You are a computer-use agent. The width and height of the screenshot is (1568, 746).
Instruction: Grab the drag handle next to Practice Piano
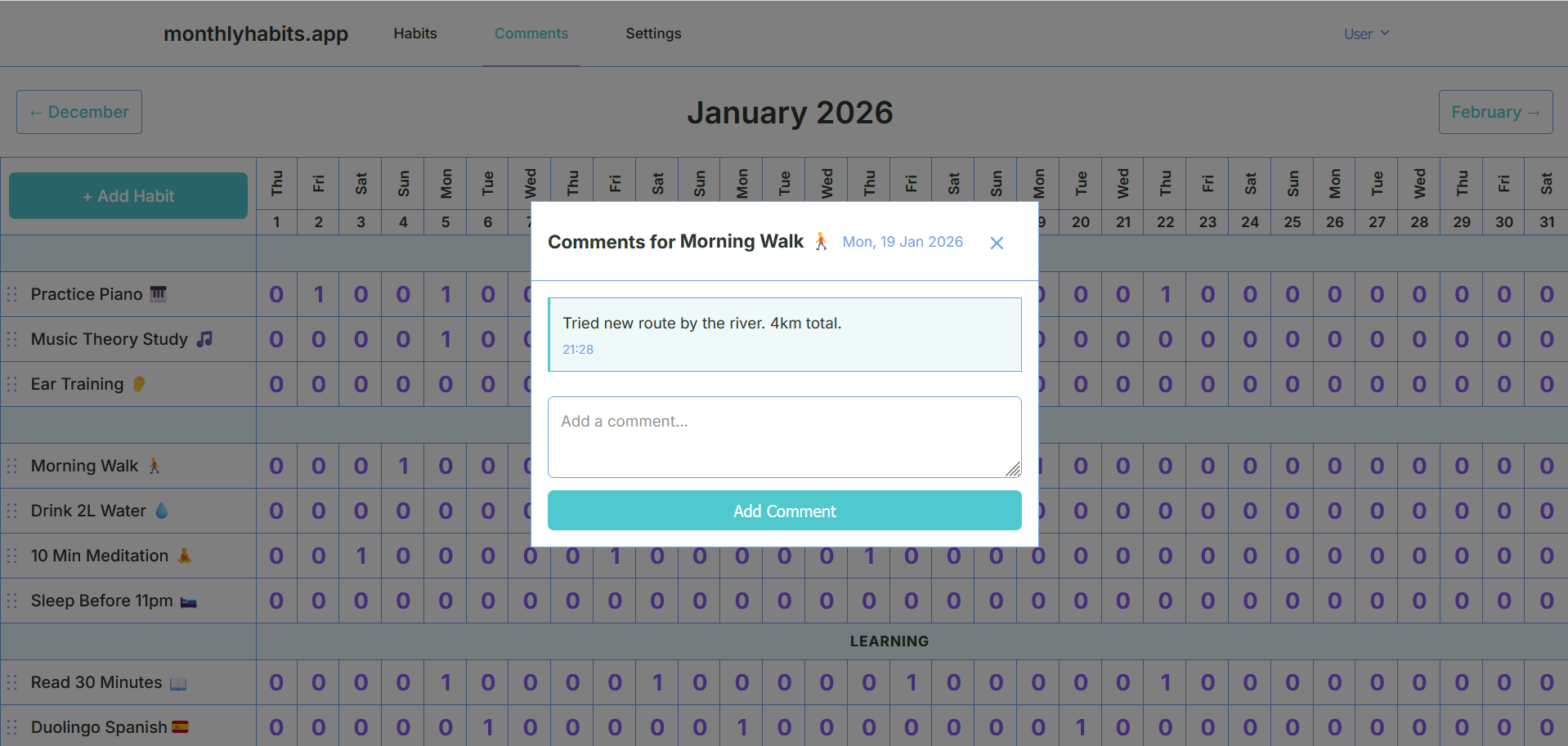pos(11,294)
